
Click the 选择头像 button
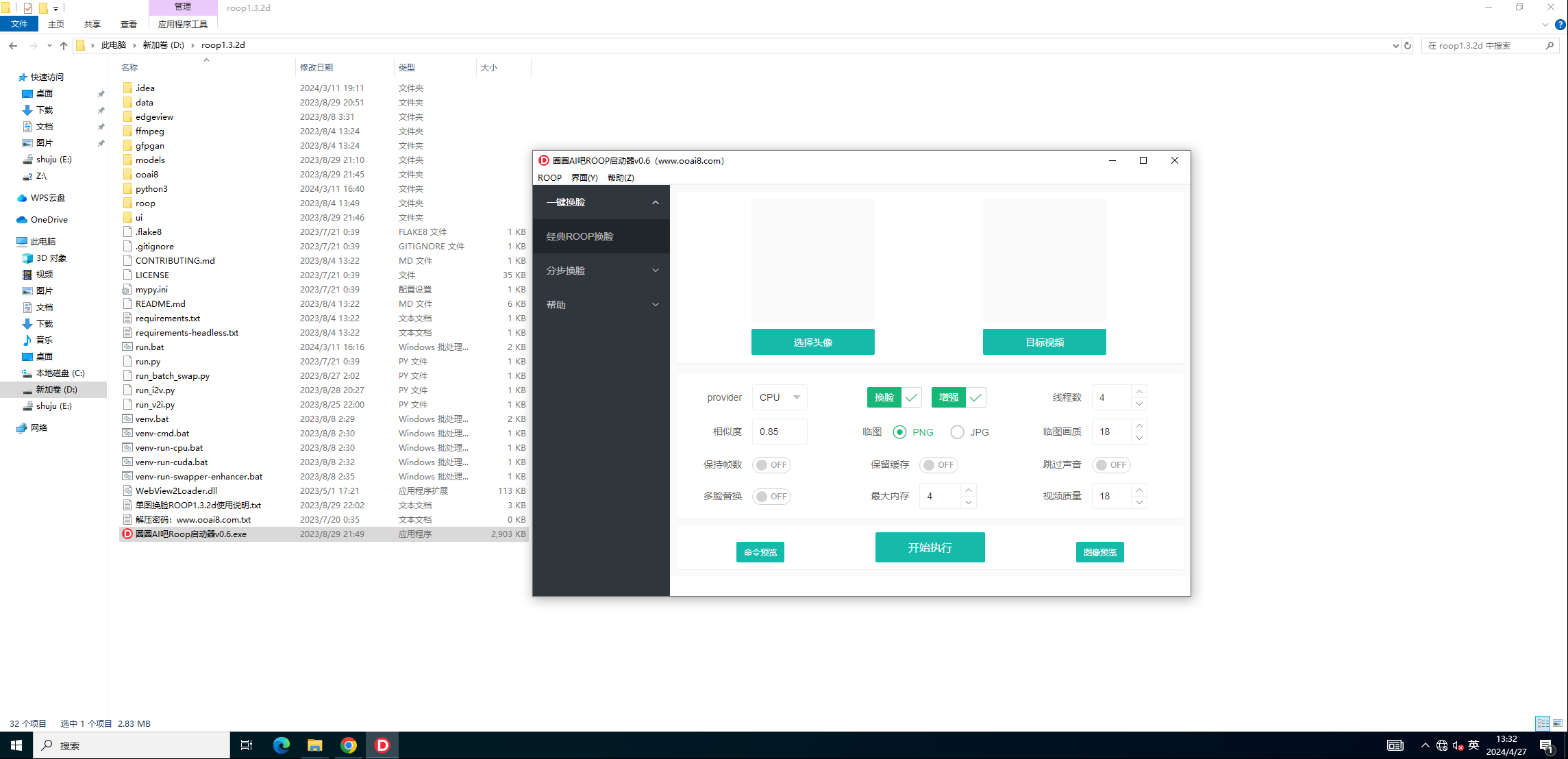click(x=812, y=342)
